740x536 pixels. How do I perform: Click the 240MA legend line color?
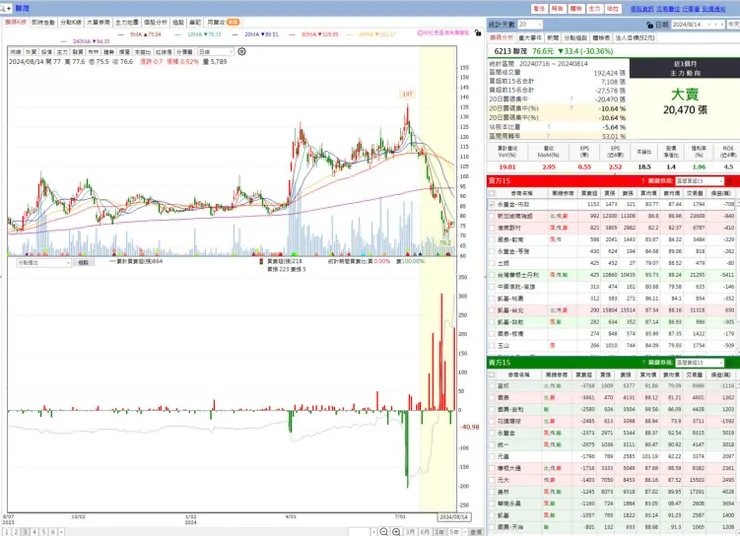pos(64,42)
